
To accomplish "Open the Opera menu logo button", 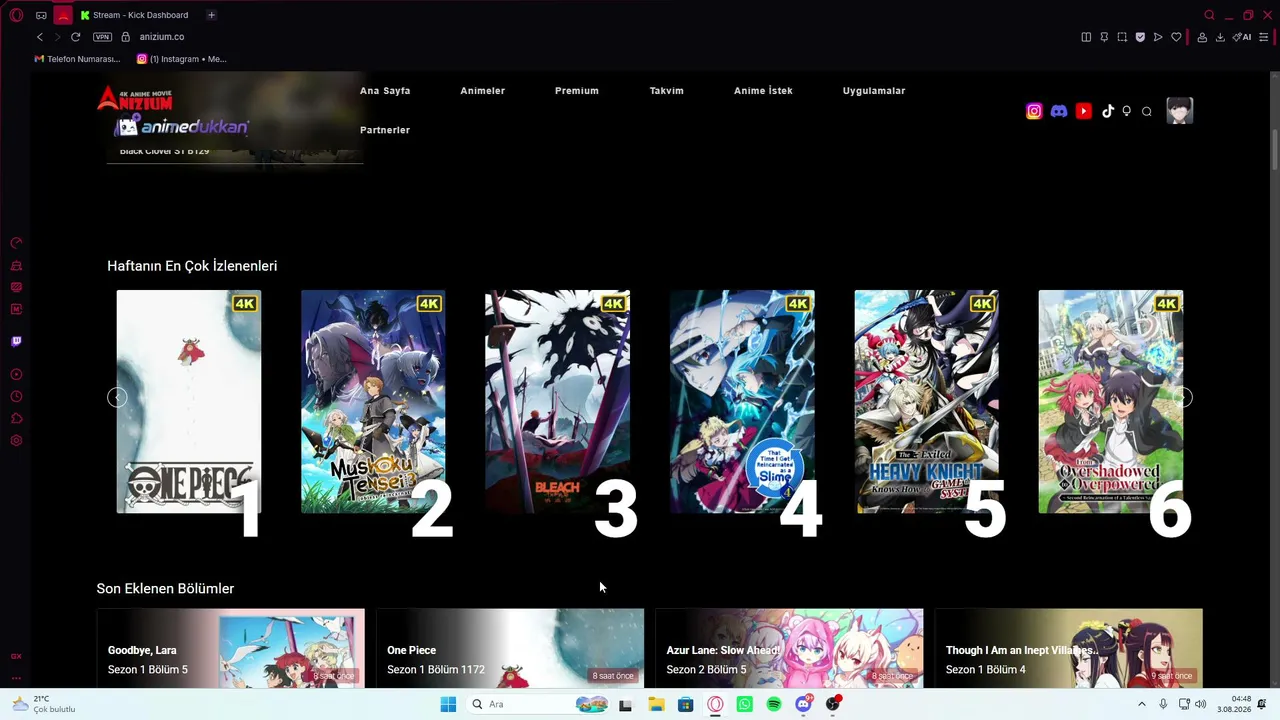I will point(16,15).
